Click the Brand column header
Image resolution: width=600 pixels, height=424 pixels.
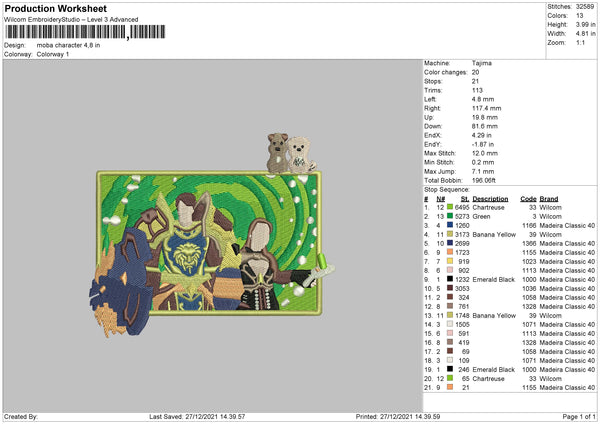pos(549,199)
